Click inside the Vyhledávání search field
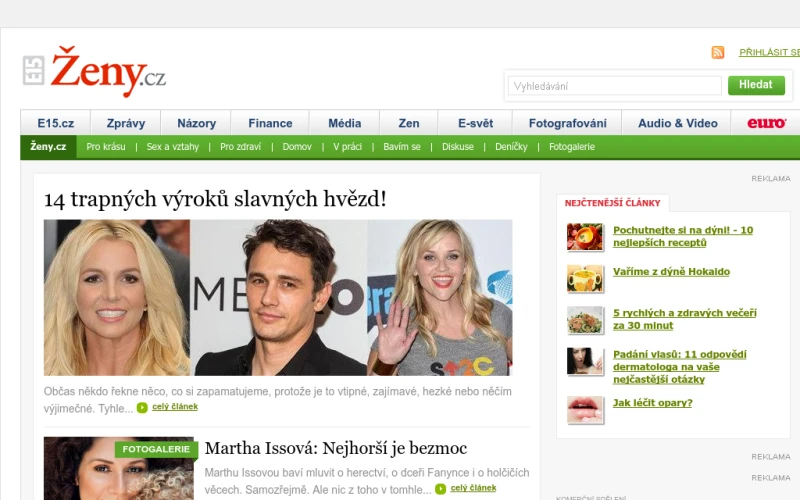Image resolution: width=800 pixels, height=500 pixels. (x=614, y=86)
